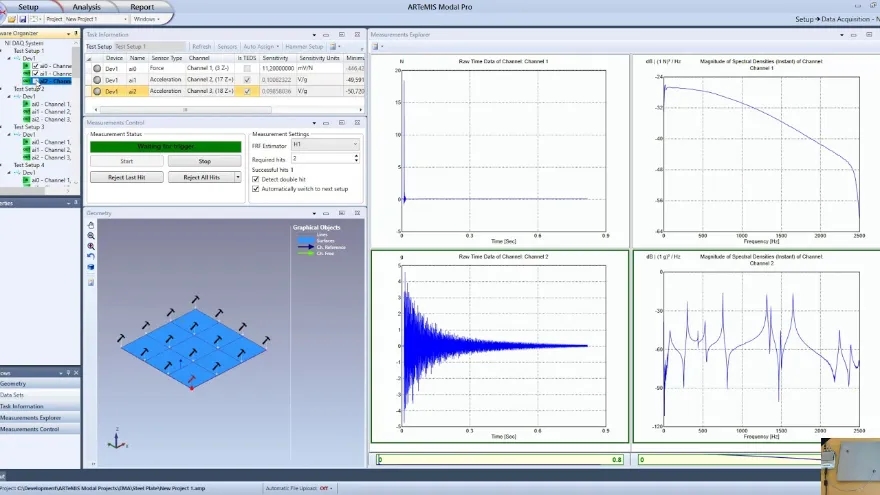The width and height of the screenshot is (880, 495).
Task: Open the Project name dropdown
Action: pos(125,19)
